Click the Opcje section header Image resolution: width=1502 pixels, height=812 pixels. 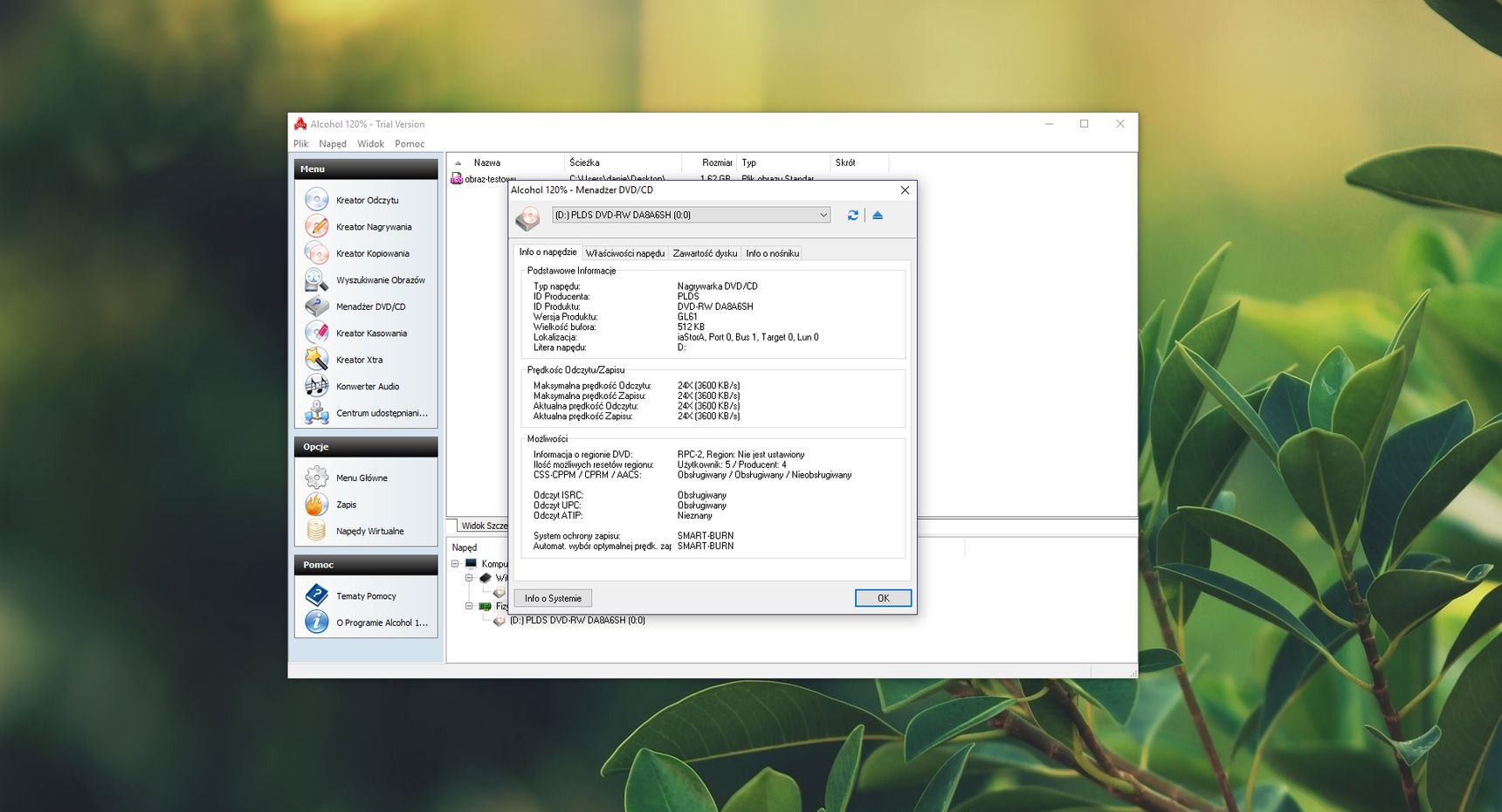[366, 447]
